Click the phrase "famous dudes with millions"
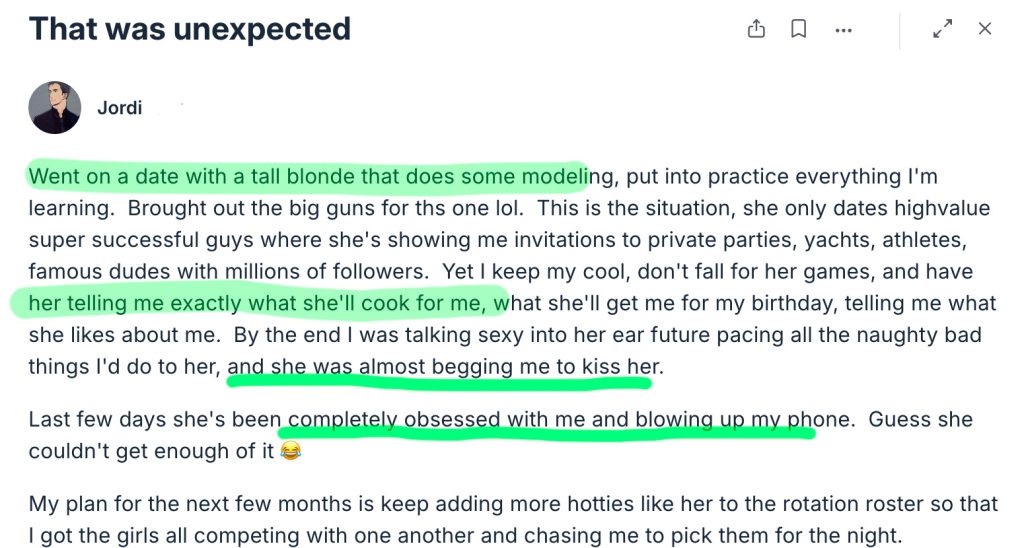This screenshot has height=548, width=1024. [x=150, y=271]
